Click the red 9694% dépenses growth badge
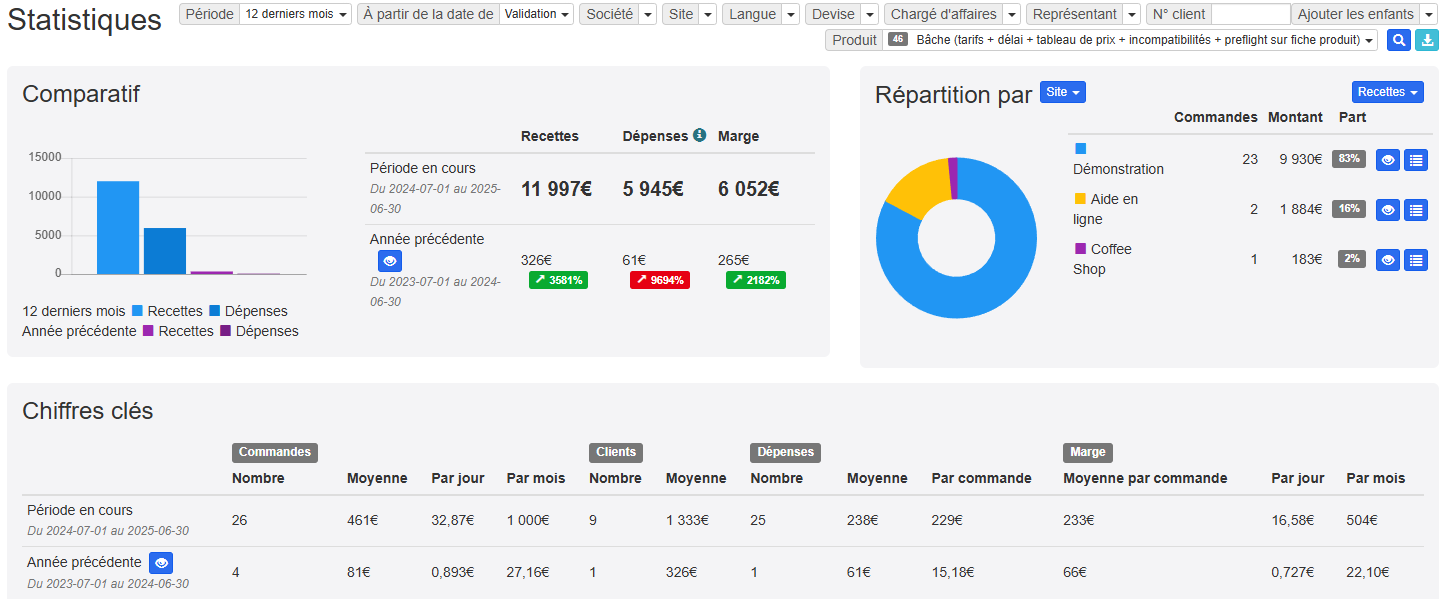Image resolution: width=1447 pixels, height=599 pixels. 659,280
